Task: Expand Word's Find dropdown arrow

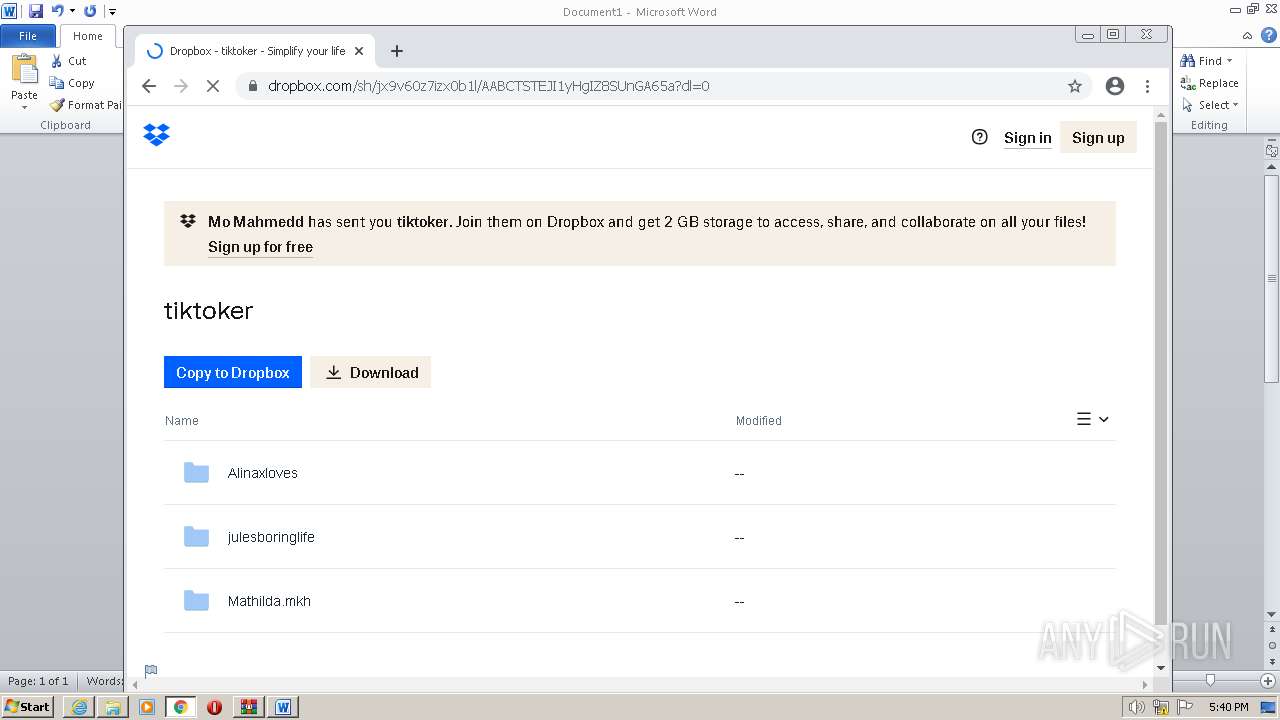Action: [1229, 61]
